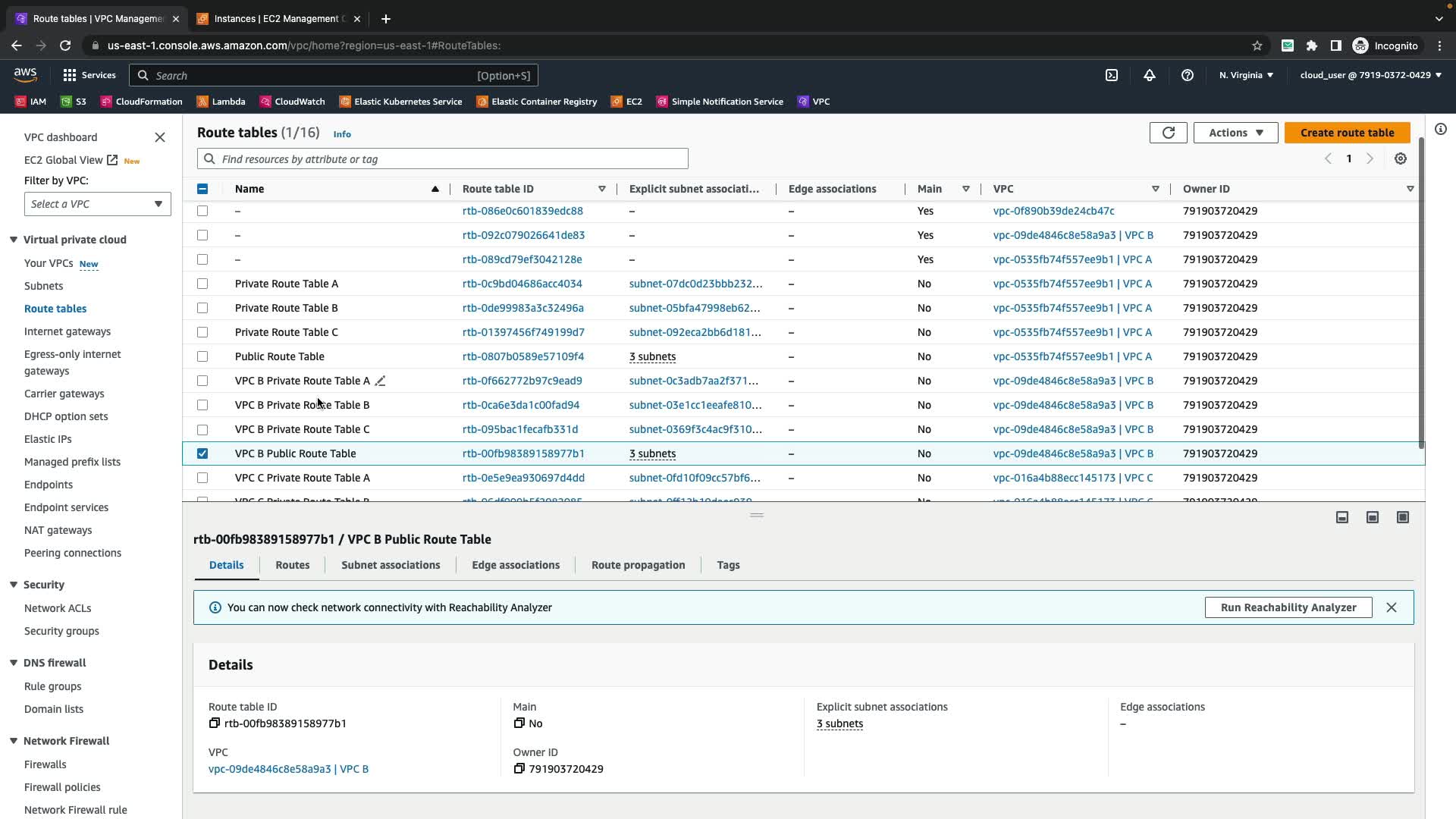This screenshot has height=819, width=1456.
Task: Click the route table search field
Action: click(x=442, y=159)
